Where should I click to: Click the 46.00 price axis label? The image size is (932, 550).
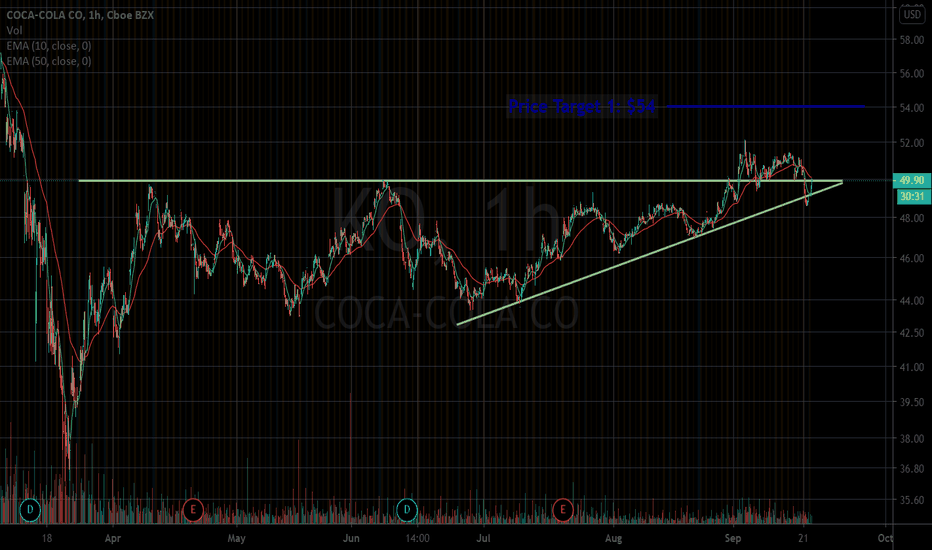[912, 258]
